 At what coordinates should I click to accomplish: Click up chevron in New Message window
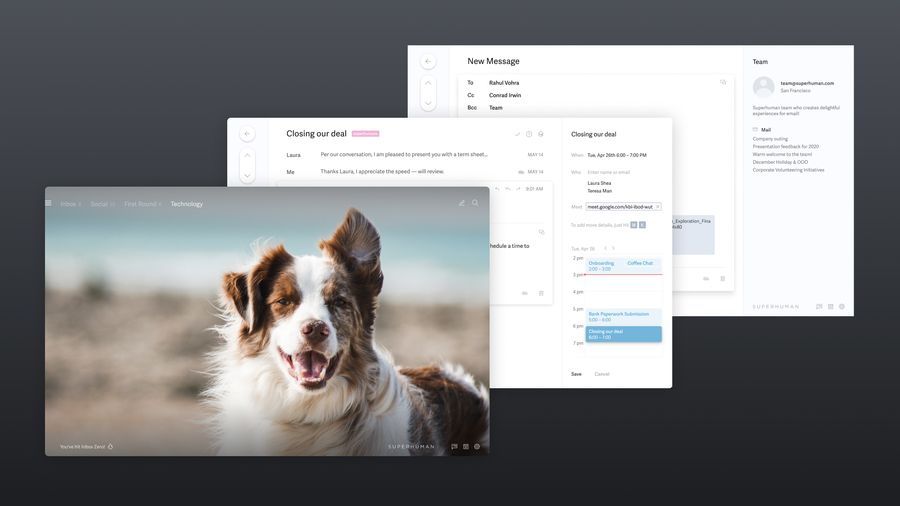tap(428, 83)
